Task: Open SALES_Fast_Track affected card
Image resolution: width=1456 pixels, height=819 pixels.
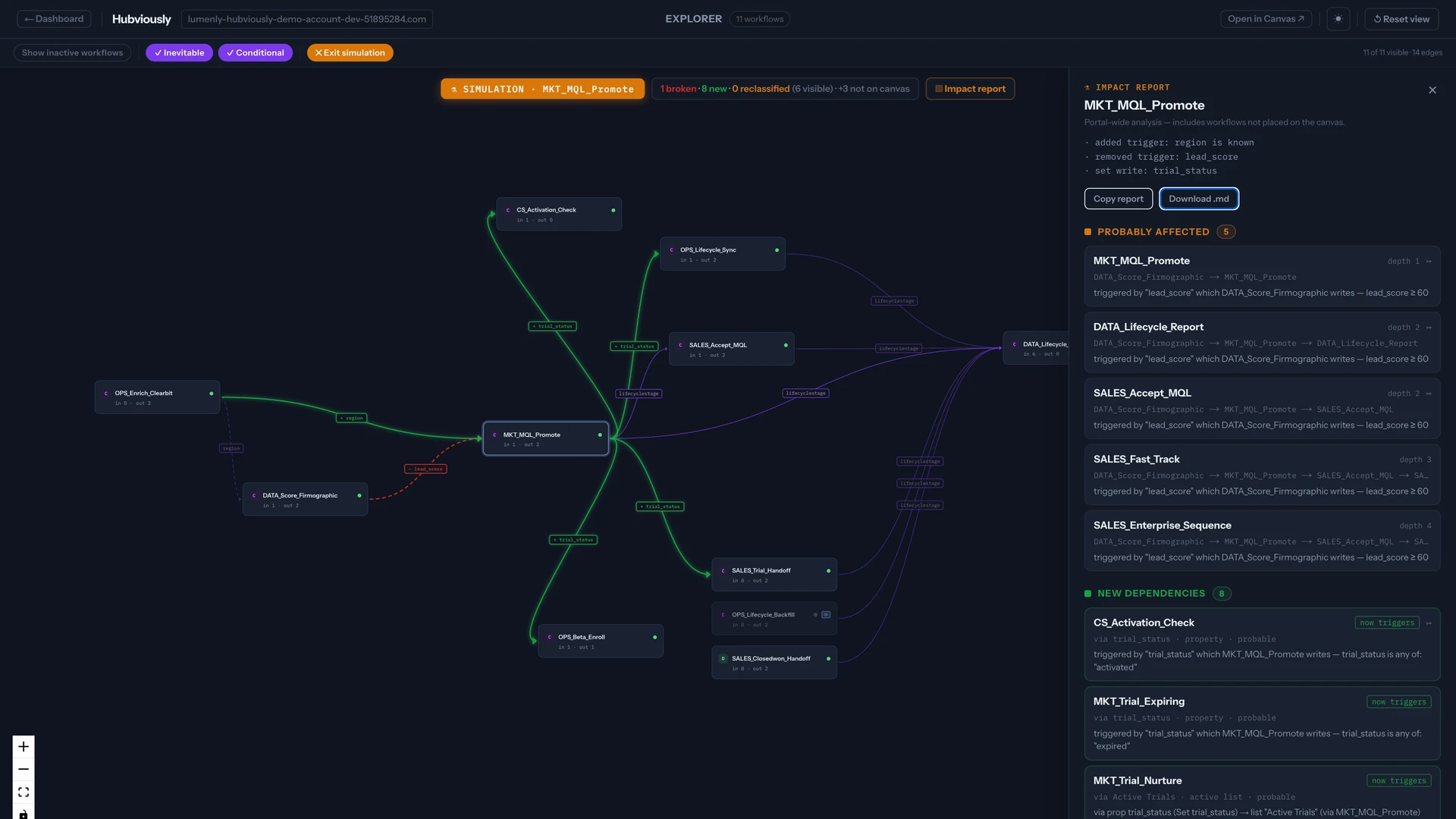Action: click(x=1262, y=475)
